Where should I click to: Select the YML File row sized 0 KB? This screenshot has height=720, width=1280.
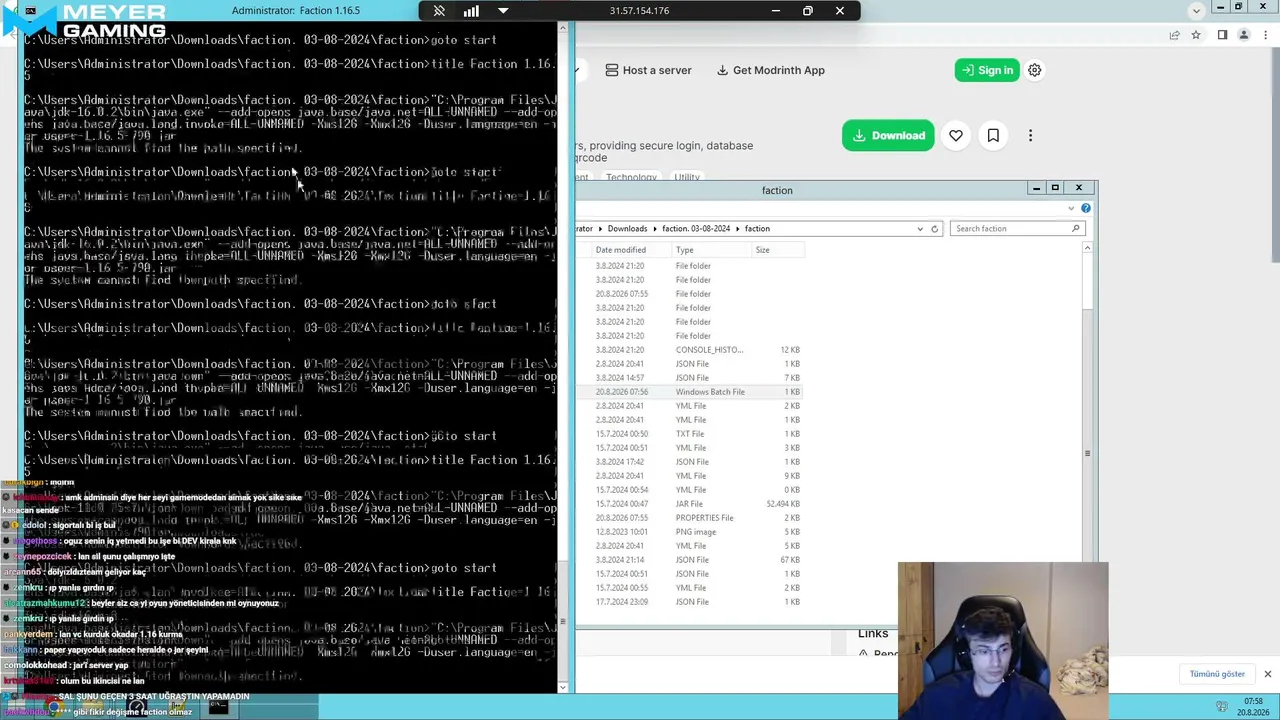[689, 490]
